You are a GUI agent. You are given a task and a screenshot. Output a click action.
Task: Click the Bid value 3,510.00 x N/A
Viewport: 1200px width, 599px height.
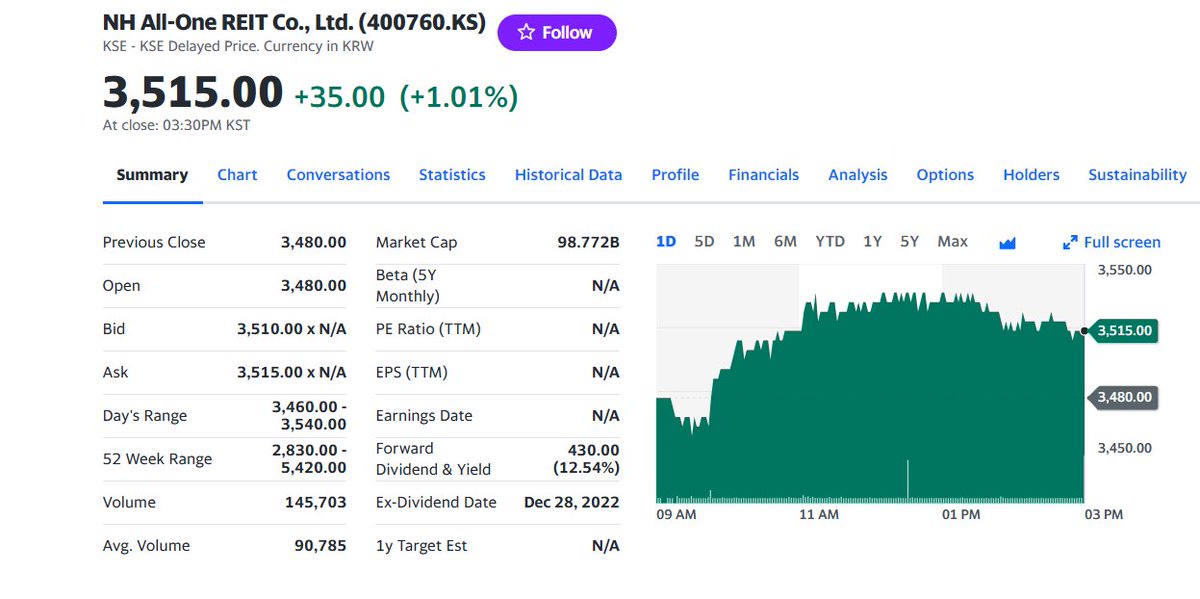(291, 329)
